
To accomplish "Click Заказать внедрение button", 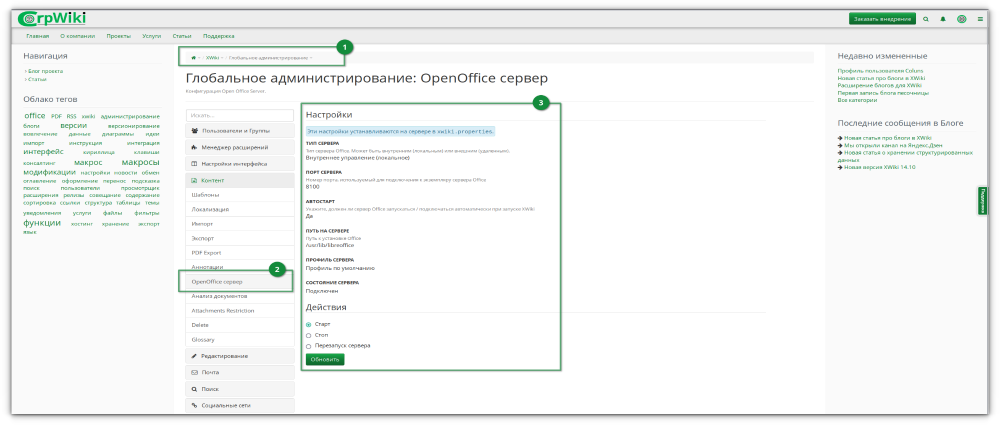I will tap(882, 19).
